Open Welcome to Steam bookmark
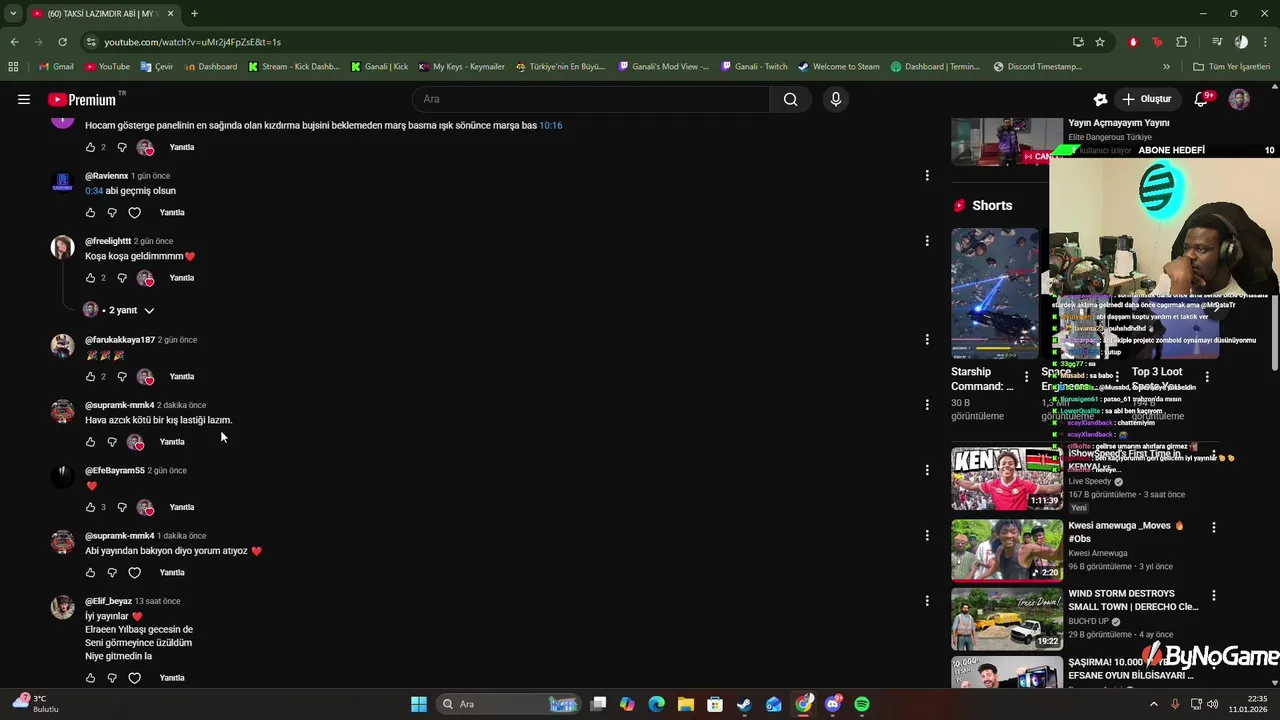Viewport: 1280px width, 720px height. tap(839, 67)
